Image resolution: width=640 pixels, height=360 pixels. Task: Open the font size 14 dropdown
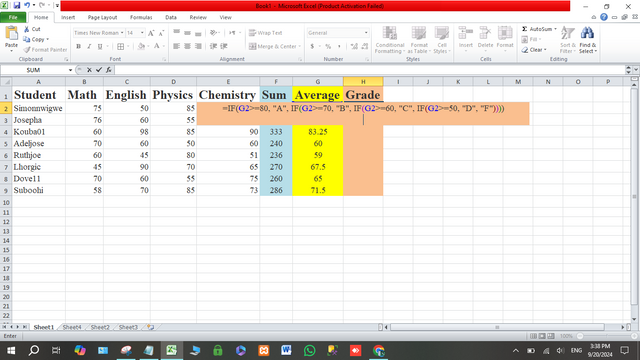142,33
